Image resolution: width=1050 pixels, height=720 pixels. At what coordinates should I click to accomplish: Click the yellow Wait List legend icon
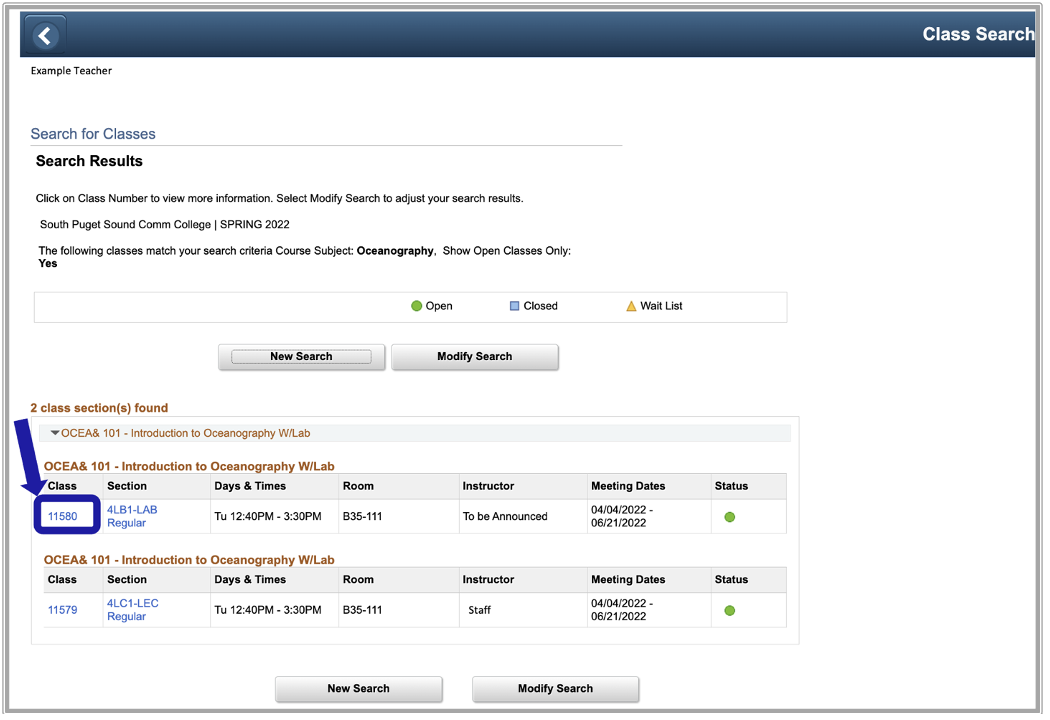[630, 306]
